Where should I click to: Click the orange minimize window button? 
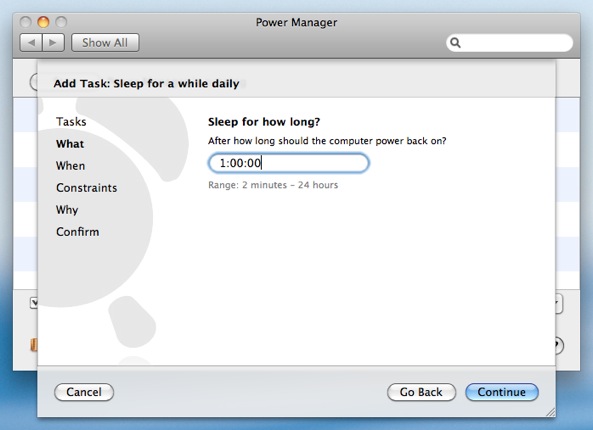tap(43, 22)
